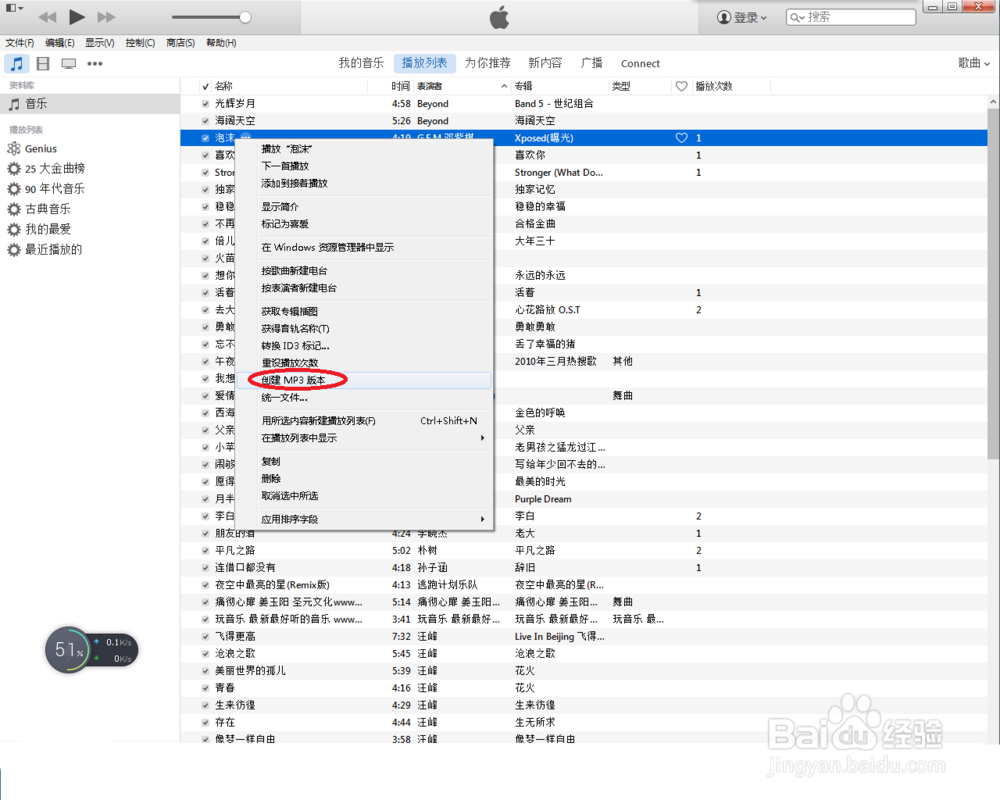Click the volume slider knob

coord(246,17)
